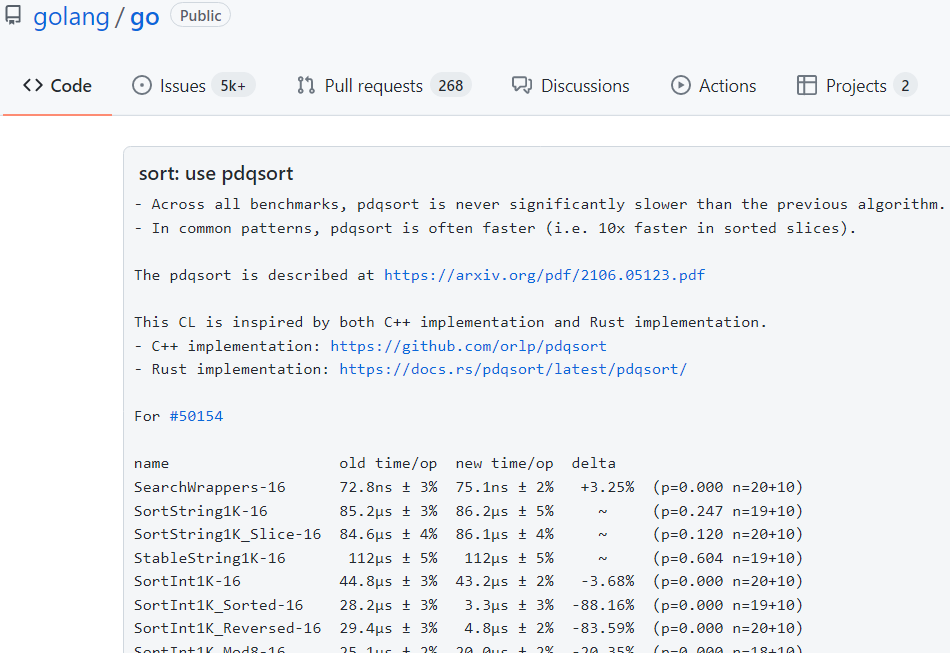The image size is (950, 653).
Task: Open the golang organization link
Action: (x=71, y=17)
